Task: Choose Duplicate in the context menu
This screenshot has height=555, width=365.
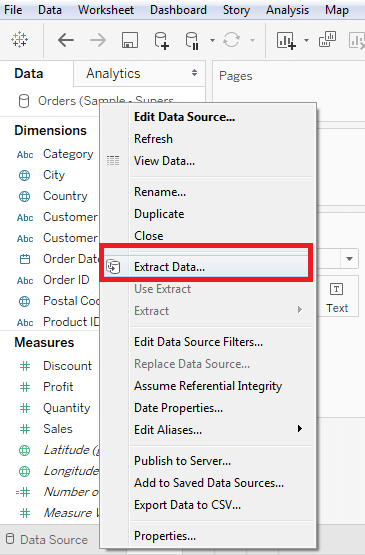Action: tap(159, 214)
